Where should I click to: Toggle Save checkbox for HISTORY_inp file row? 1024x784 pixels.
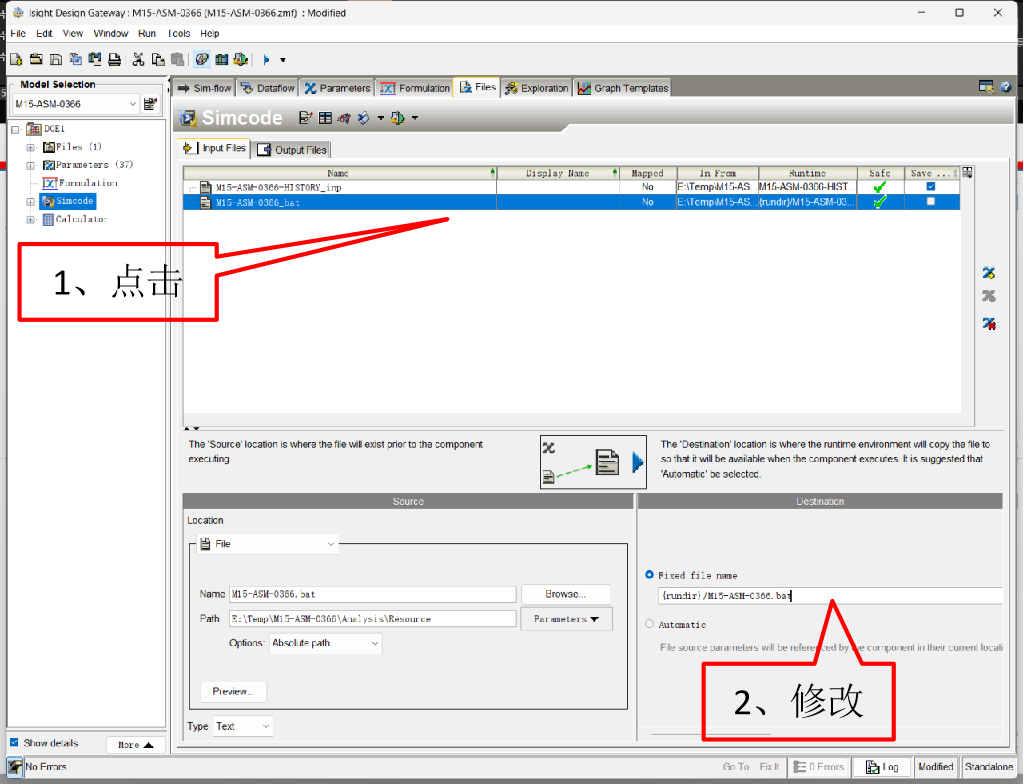pyautogui.click(x=931, y=187)
